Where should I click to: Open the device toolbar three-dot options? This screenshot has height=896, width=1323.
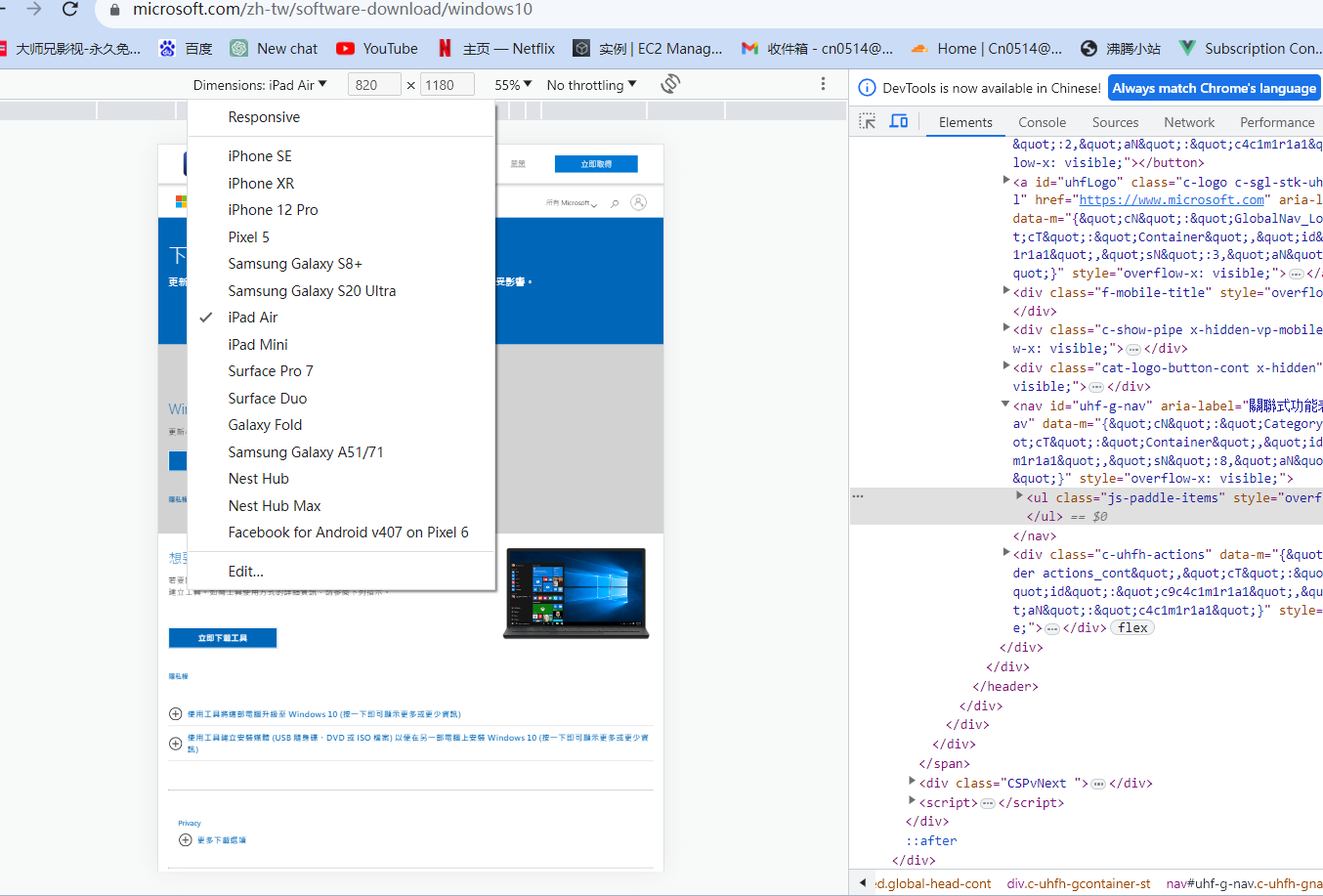(x=824, y=84)
